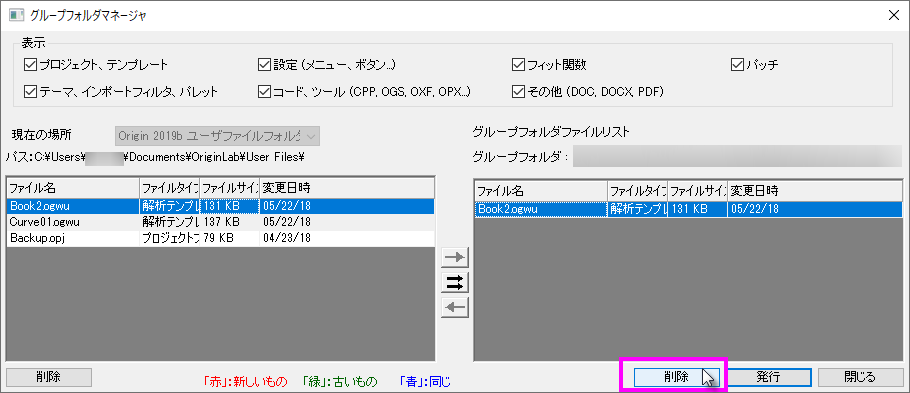This screenshot has width=910, height=393.
Task: Open the 現在の場所 dropdown
Action: [x=217, y=136]
